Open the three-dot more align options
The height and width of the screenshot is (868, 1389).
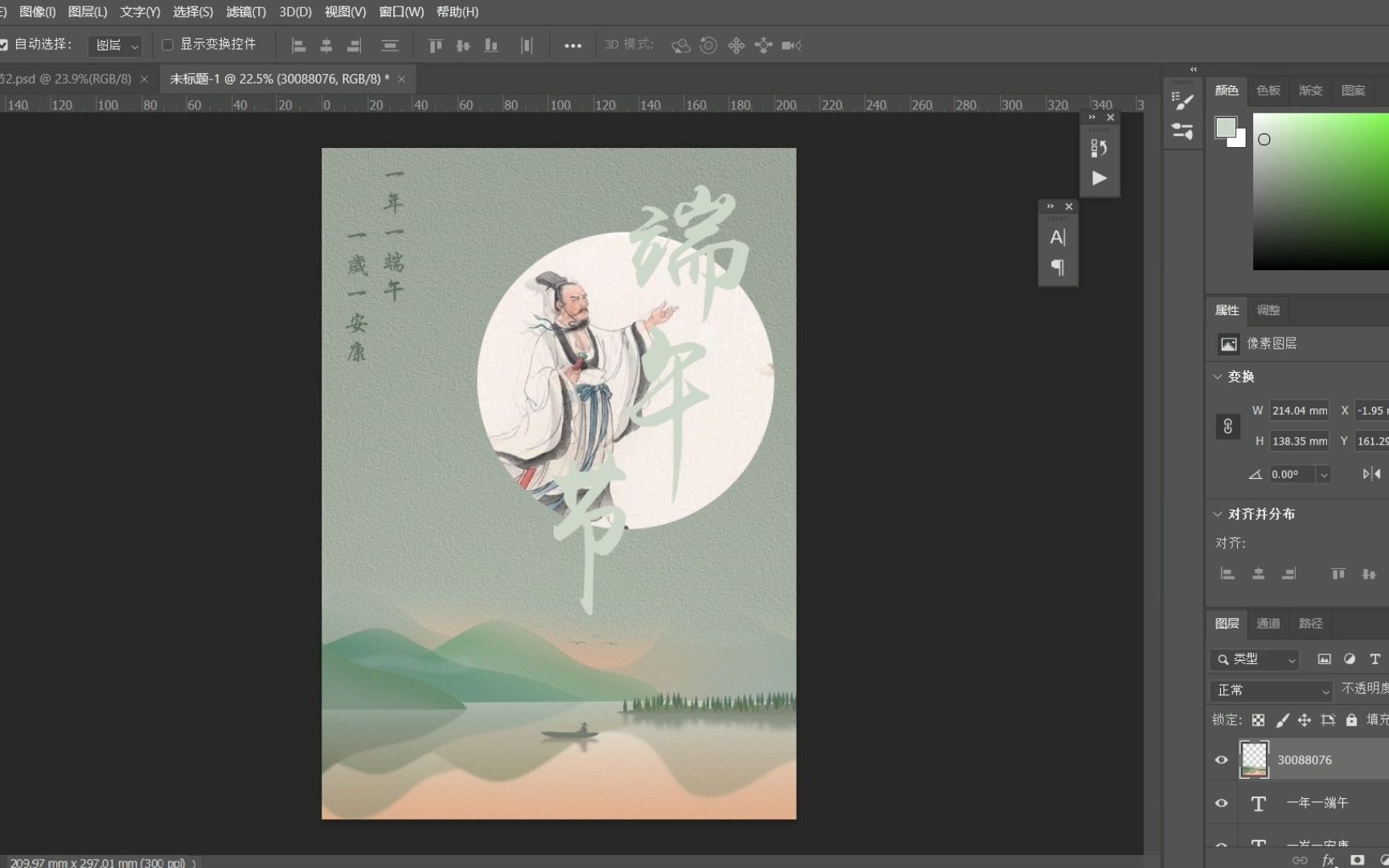[572, 46]
